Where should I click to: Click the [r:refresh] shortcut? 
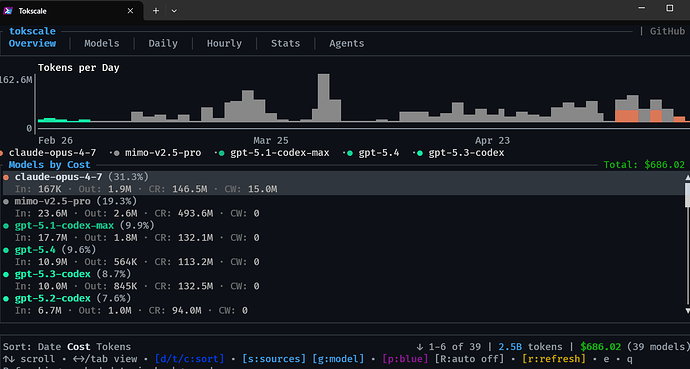tap(554, 359)
